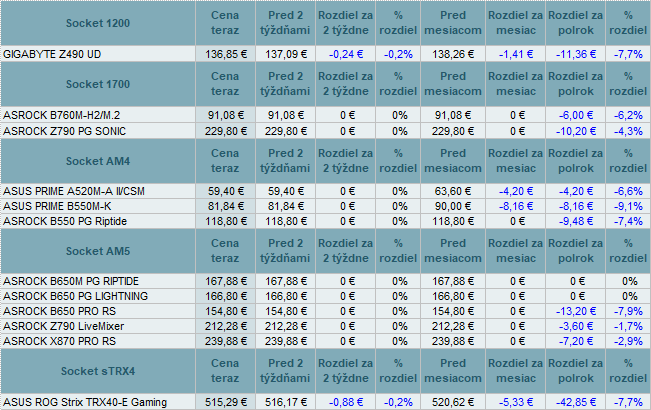Viewport: 651px width, 410px height.
Task: Click the ASROCK B550 PG Riptide name
Action: [65, 221]
